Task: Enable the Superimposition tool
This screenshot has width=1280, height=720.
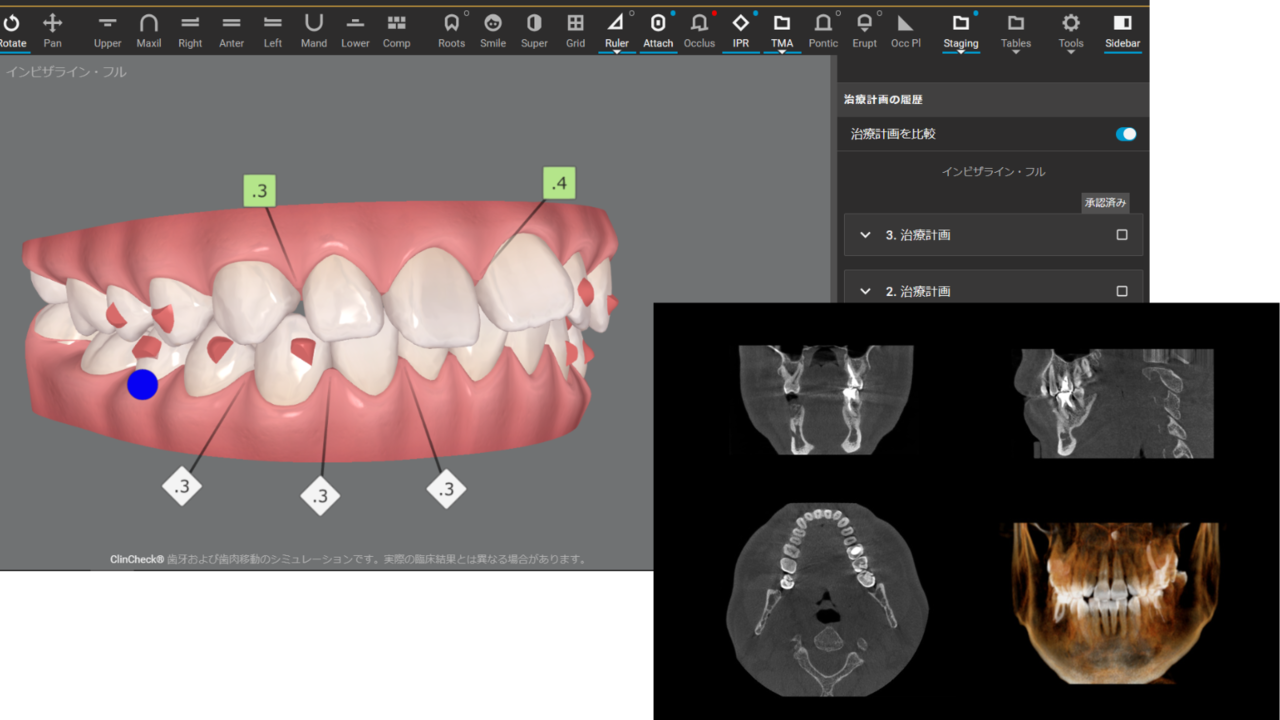Action: tap(534, 29)
